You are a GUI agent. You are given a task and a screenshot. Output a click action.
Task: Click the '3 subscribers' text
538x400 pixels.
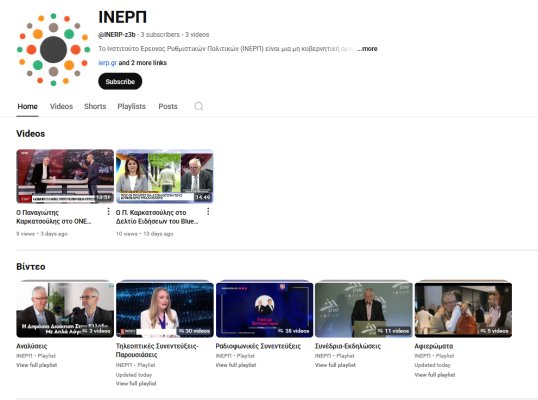click(x=160, y=35)
